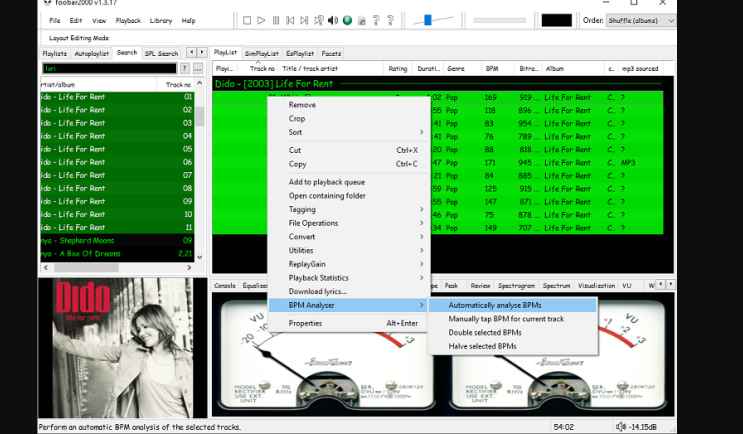Switch to the SimPlayList tab
743x434 pixels.
[262, 54]
